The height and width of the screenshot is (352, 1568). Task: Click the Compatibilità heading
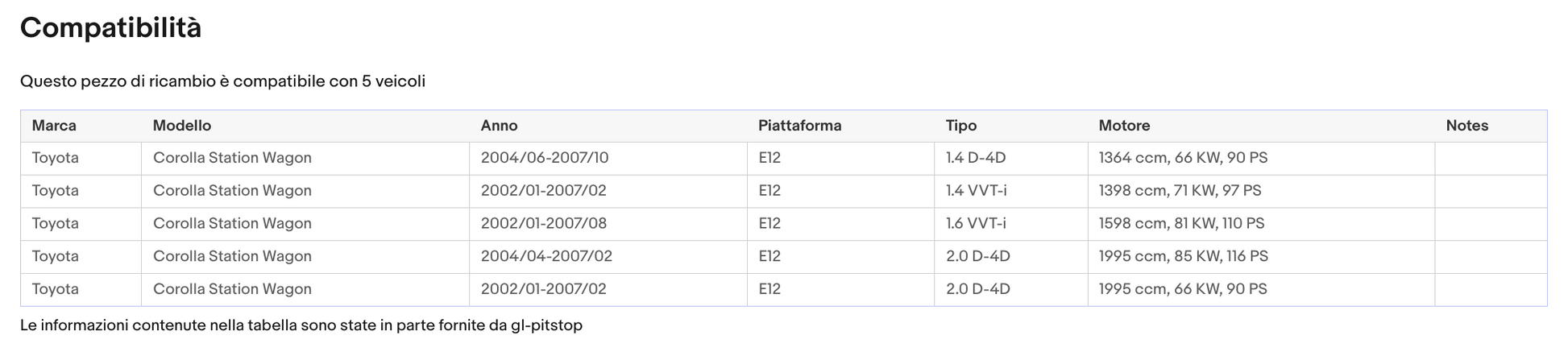click(x=110, y=28)
